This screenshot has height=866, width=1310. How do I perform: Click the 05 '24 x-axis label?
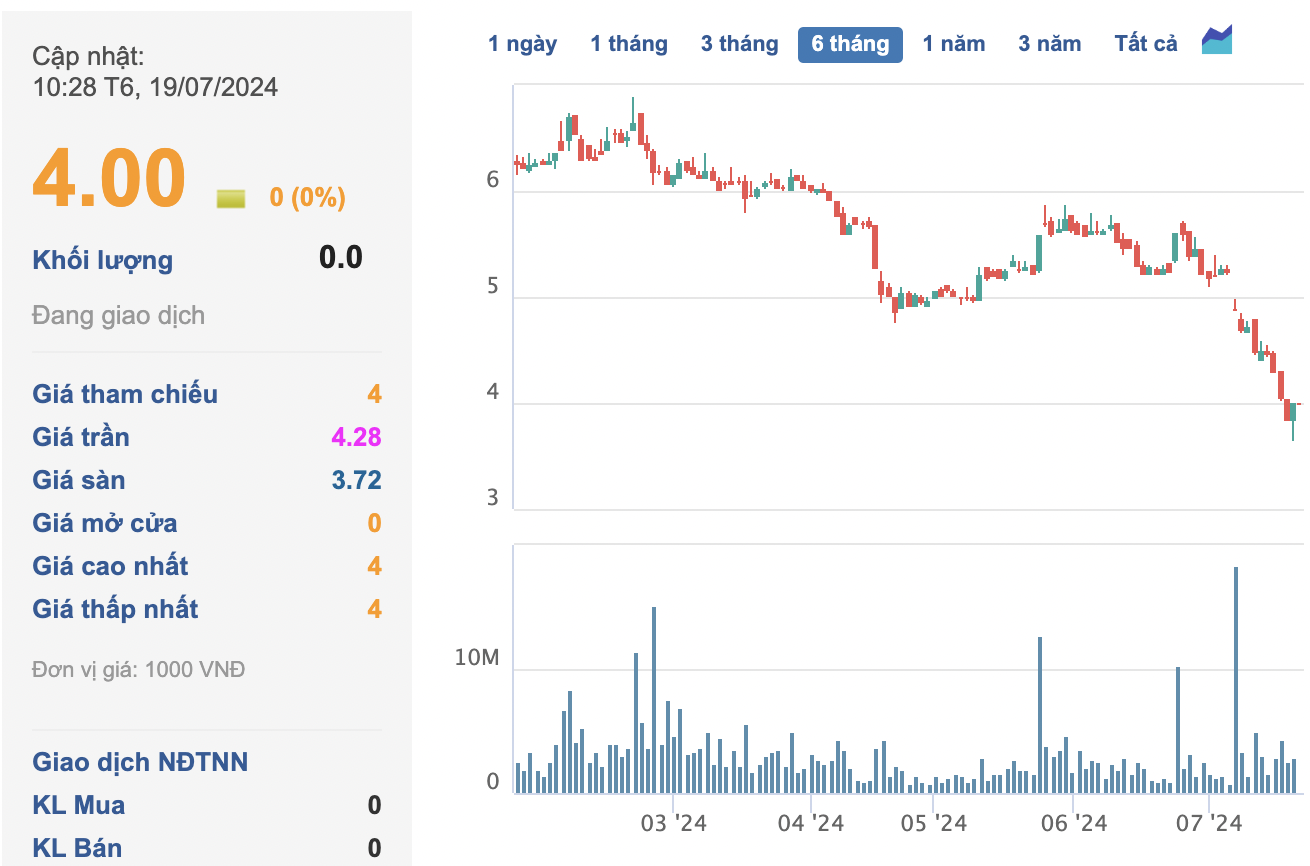pyautogui.click(x=933, y=823)
